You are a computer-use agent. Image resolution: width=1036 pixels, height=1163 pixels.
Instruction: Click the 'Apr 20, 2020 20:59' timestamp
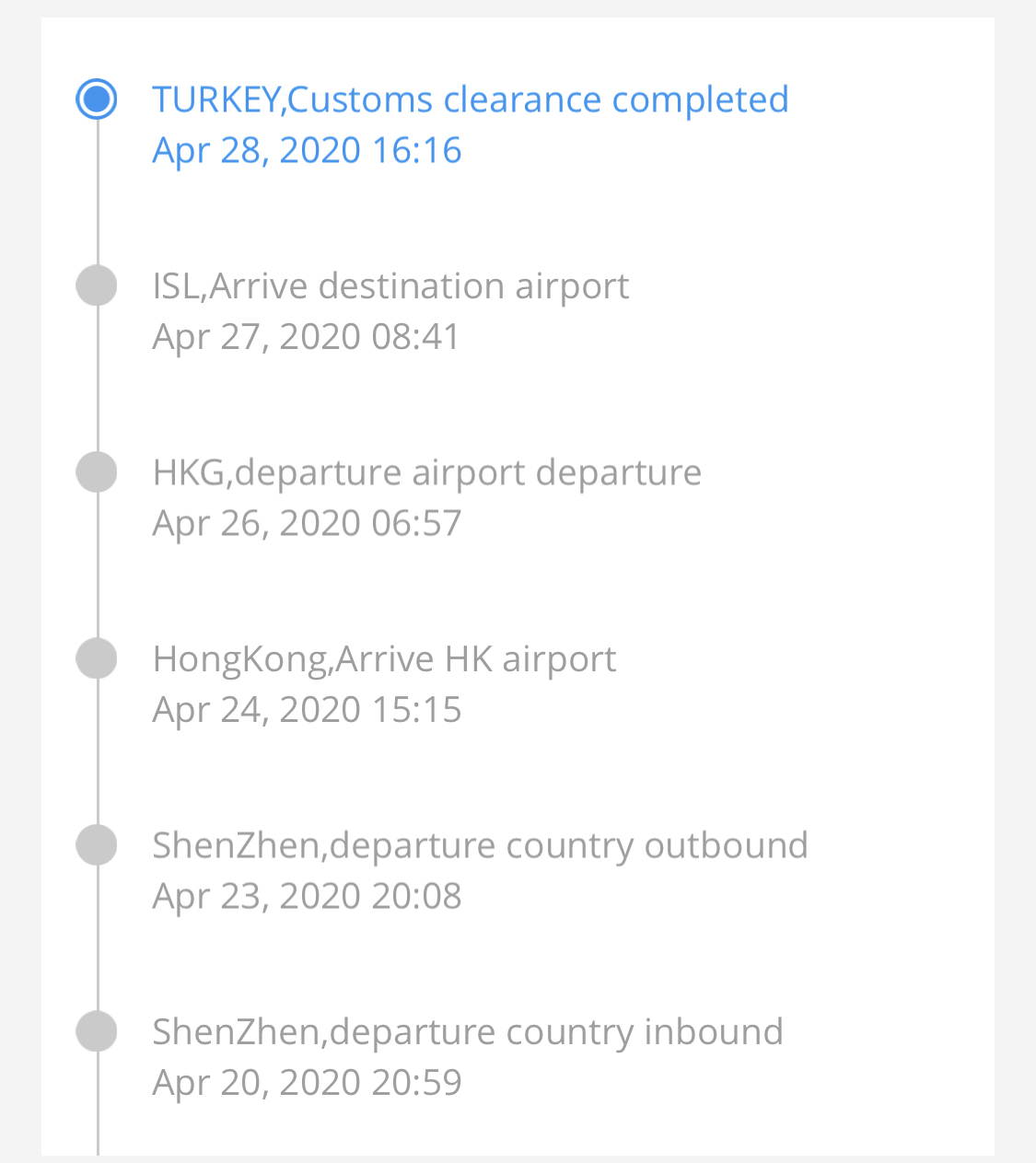tap(307, 1083)
